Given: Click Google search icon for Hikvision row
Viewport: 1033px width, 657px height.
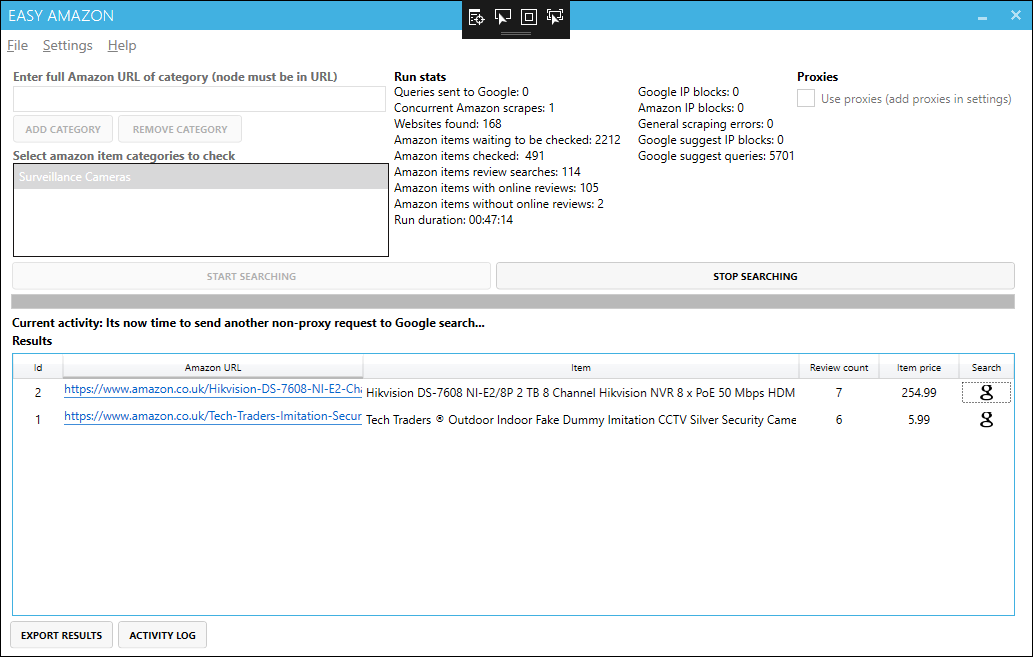Looking at the screenshot, I should tap(986, 393).
